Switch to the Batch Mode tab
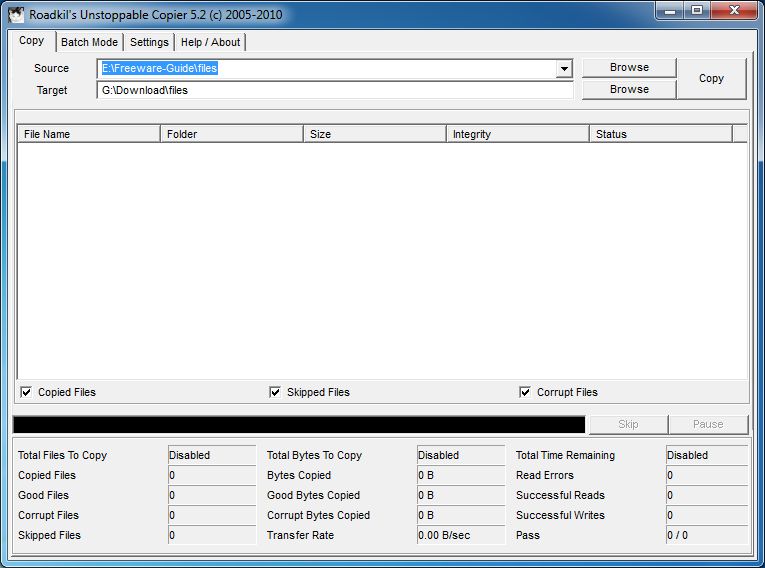 [x=89, y=42]
